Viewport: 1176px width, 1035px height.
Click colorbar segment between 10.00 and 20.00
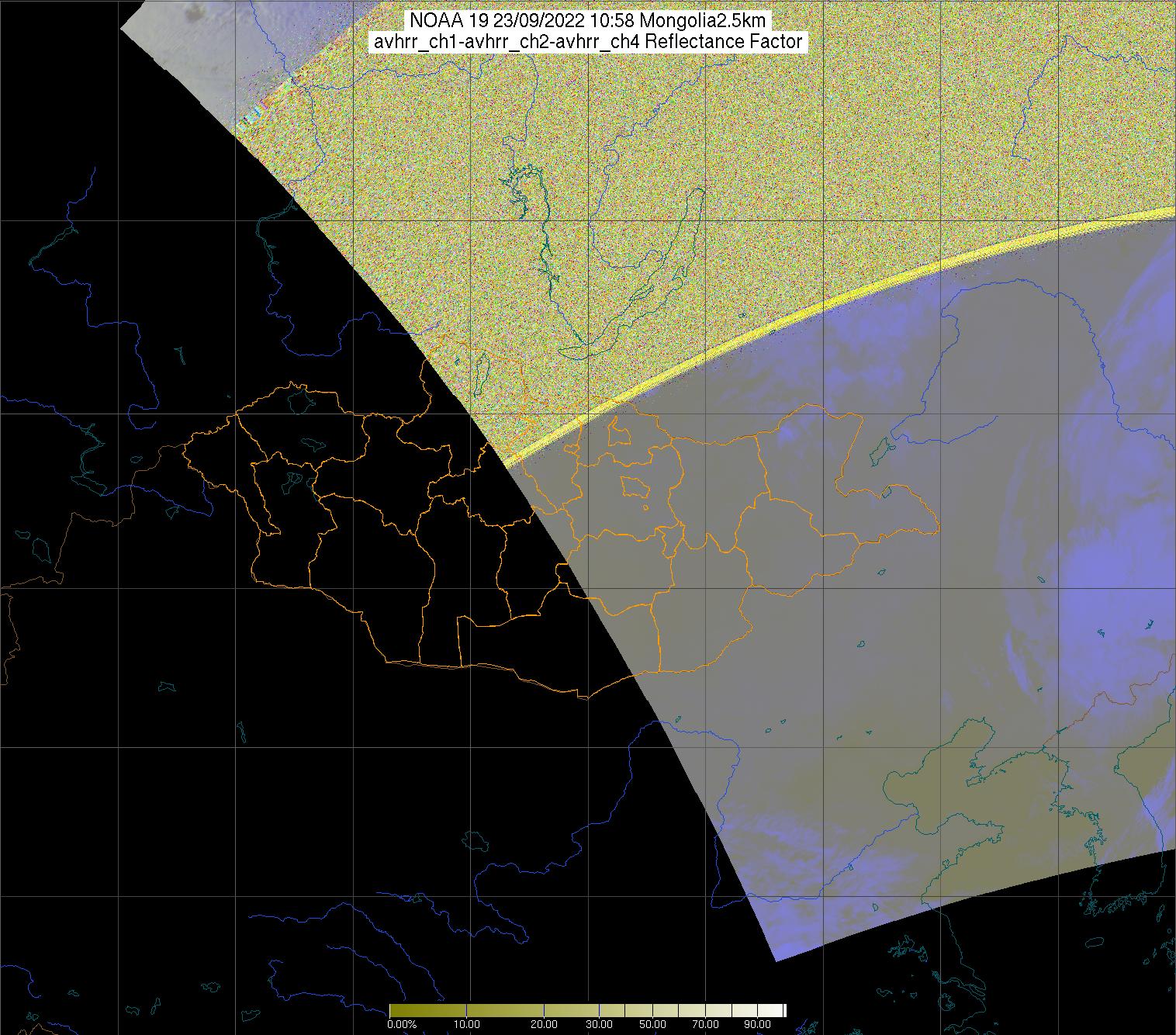click(504, 1010)
